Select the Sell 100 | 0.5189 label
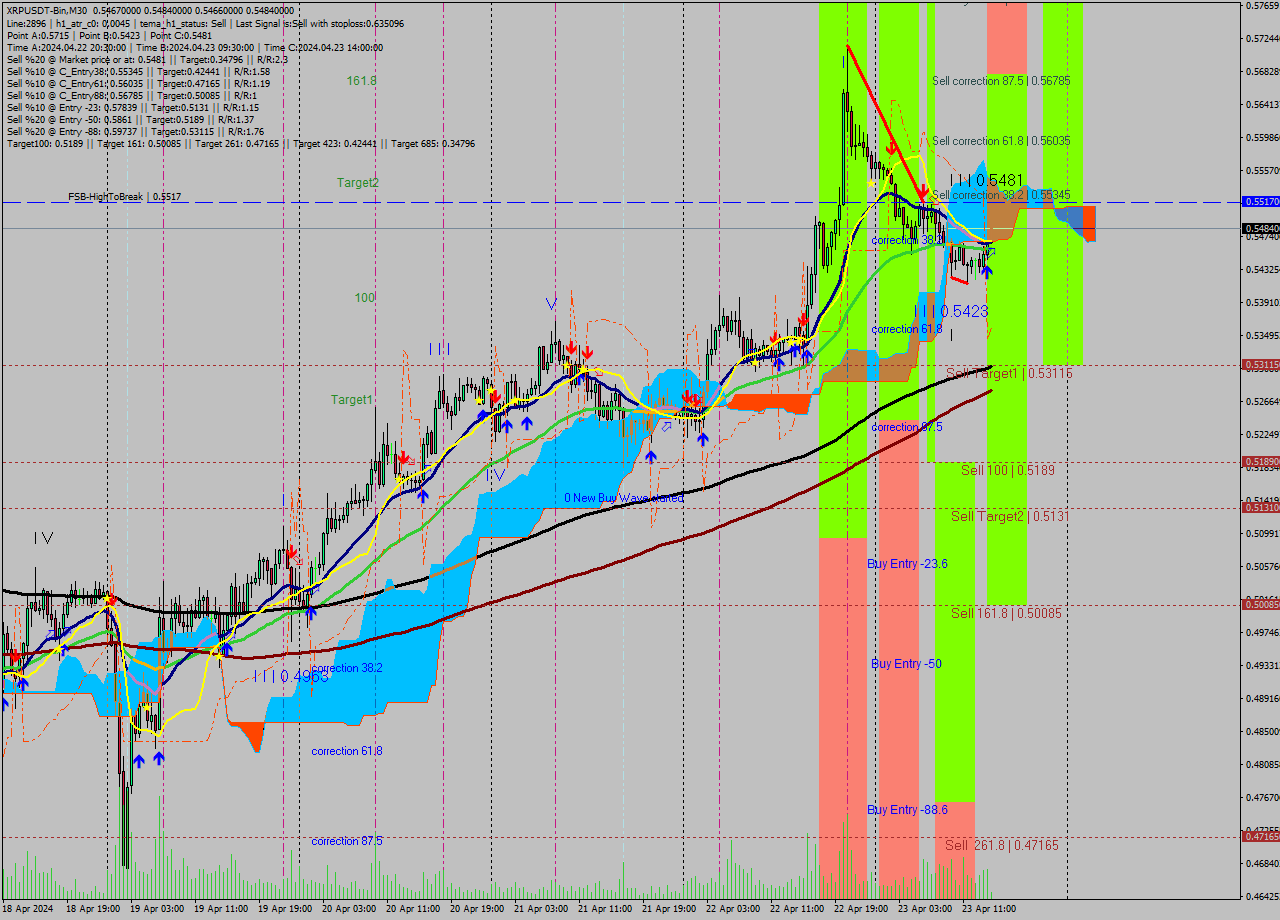1280x920 pixels. pyautogui.click(x=1008, y=470)
